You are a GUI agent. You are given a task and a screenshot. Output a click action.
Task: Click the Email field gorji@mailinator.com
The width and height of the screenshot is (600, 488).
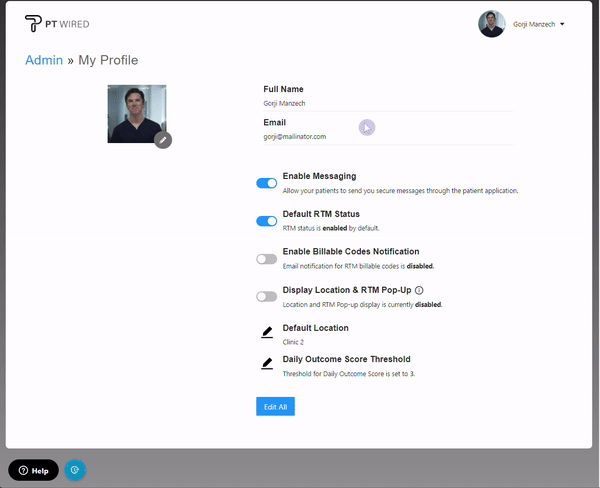pos(295,137)
